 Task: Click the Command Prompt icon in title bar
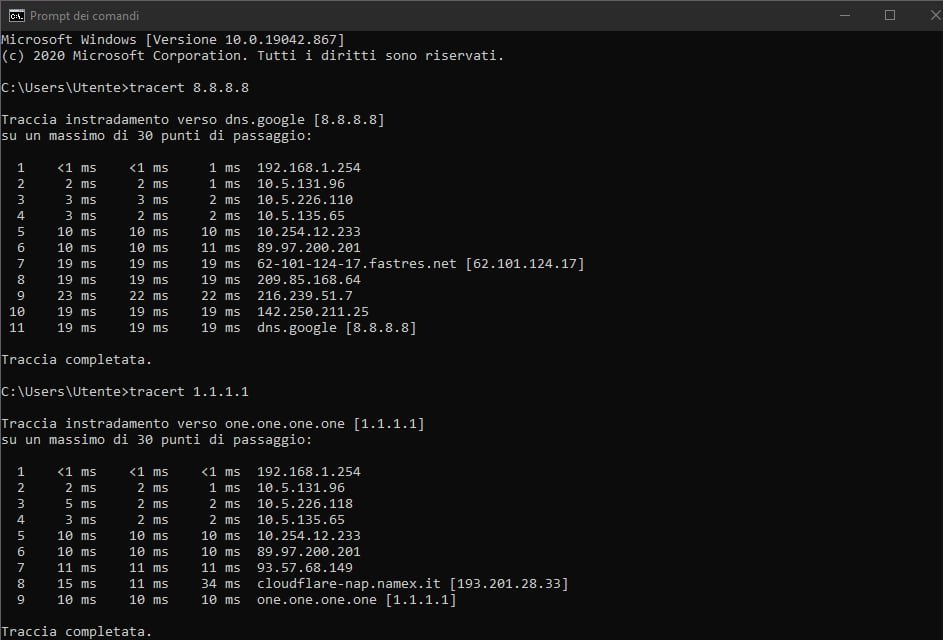[16, 16]
